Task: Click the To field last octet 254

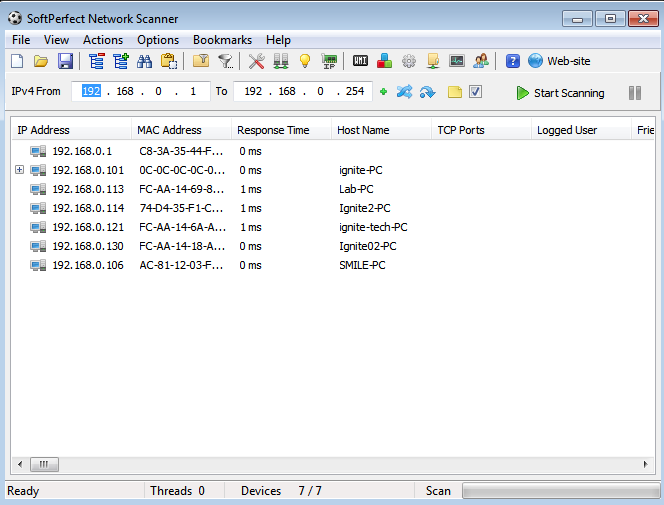Action: point(354,91)
